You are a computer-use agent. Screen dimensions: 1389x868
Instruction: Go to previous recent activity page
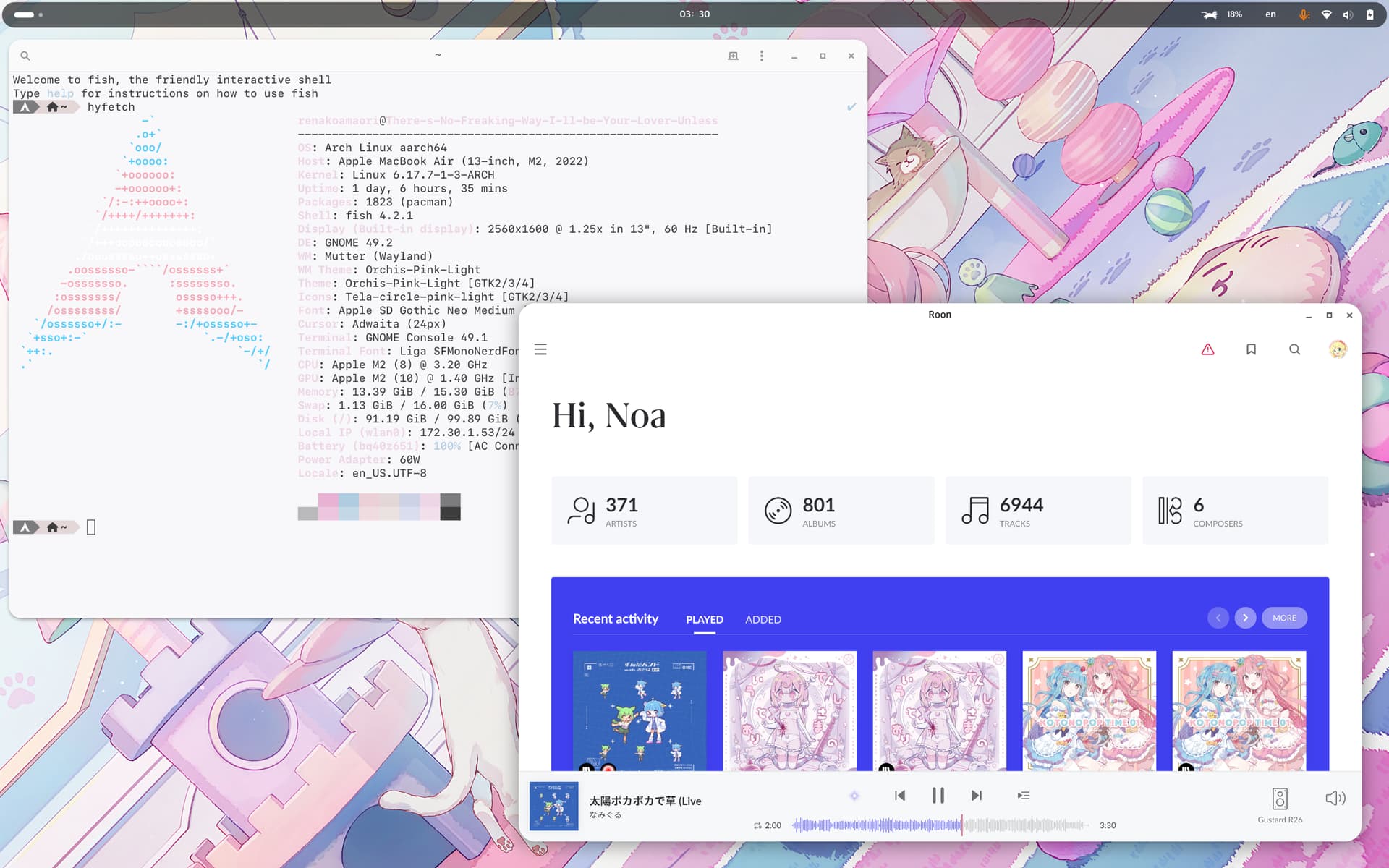click(1218, 618)
